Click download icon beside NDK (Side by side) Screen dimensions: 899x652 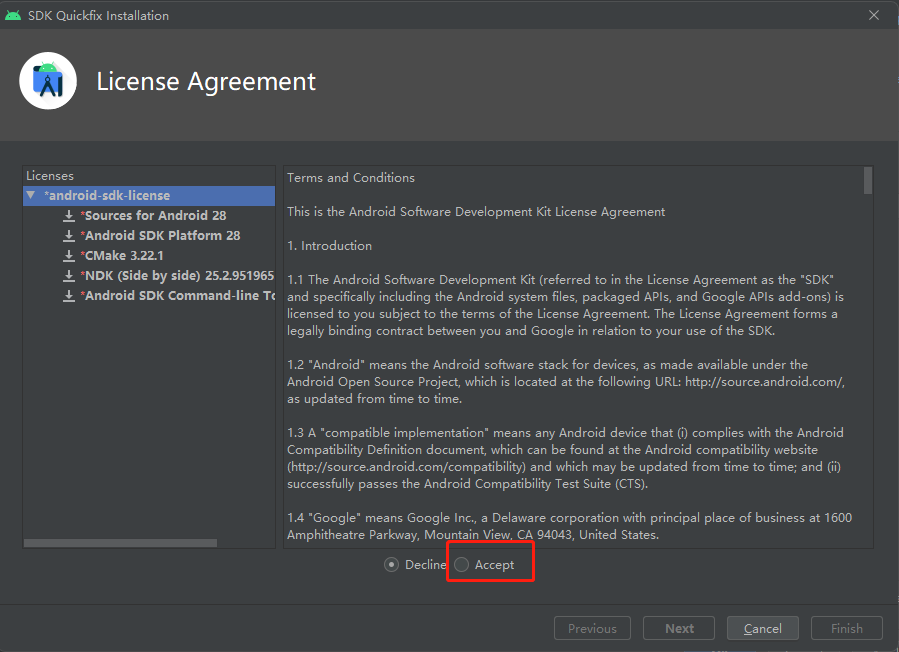click(69, 276)
